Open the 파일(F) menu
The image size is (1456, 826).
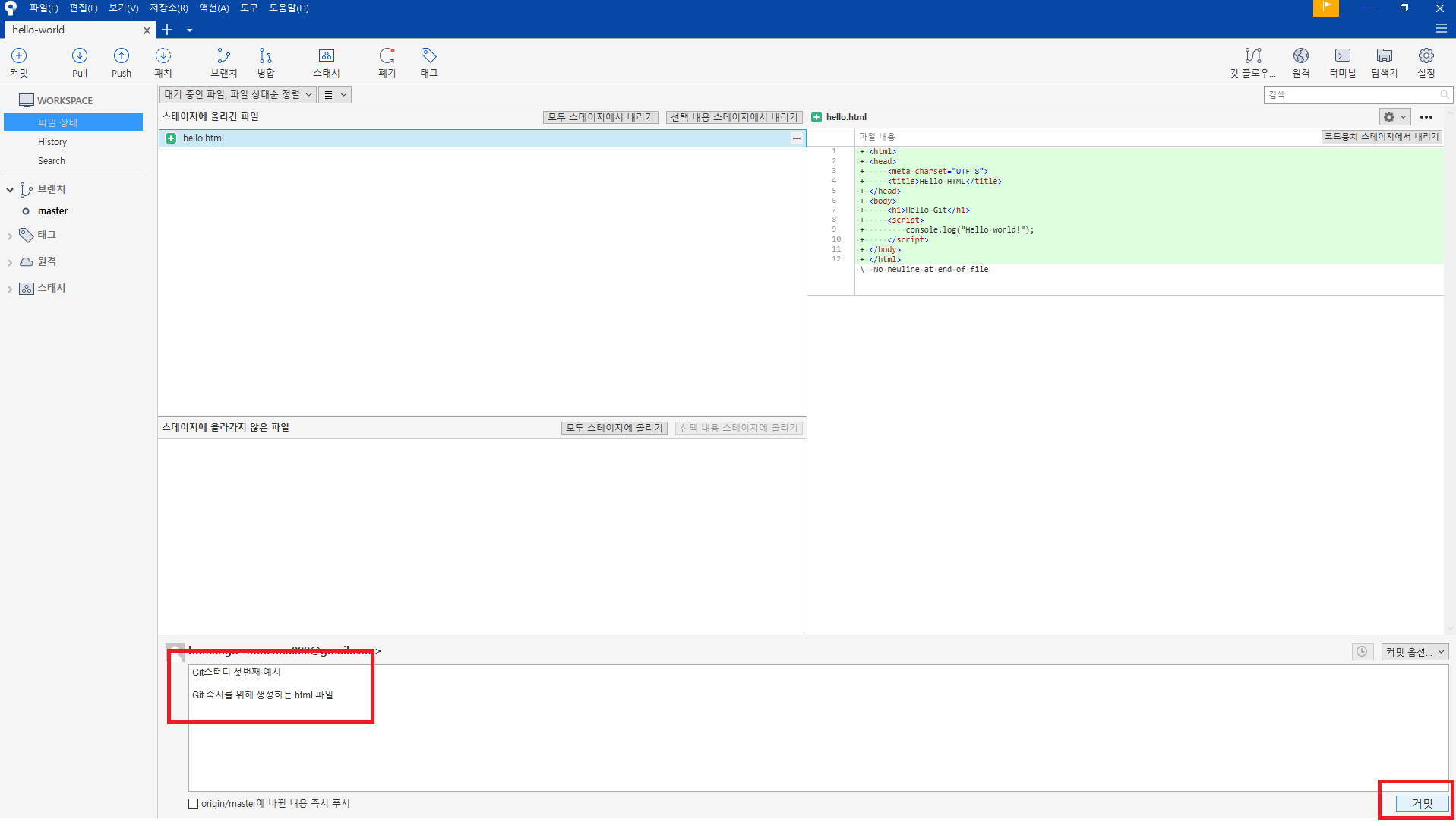tap(44, 8)
